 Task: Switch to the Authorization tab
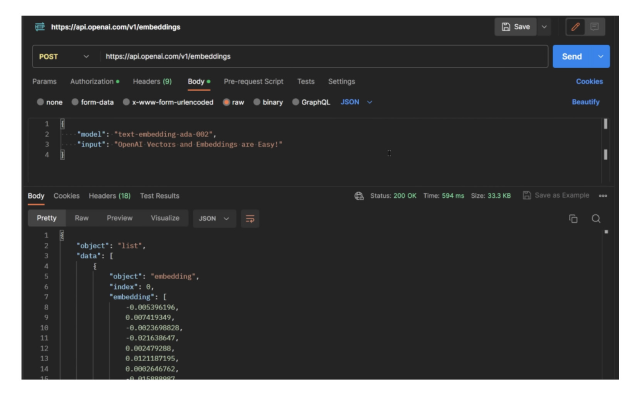pos(95,82)
